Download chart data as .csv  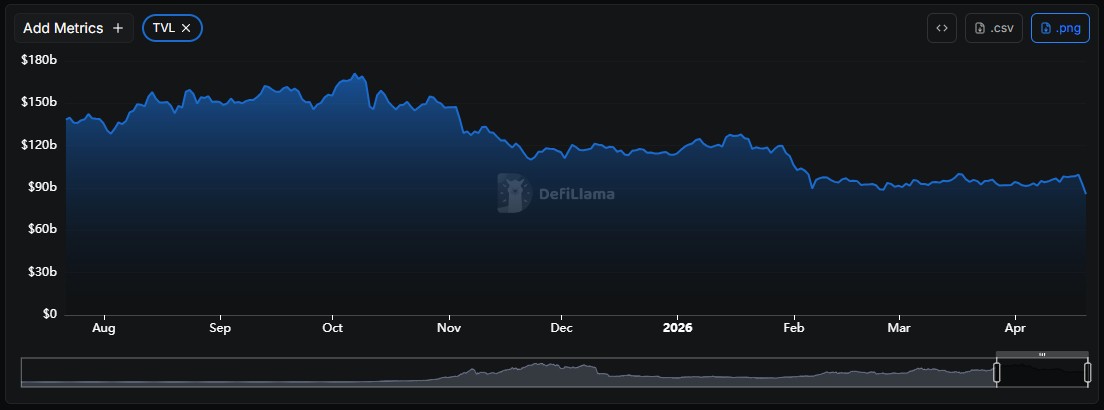tap(993, 28)
